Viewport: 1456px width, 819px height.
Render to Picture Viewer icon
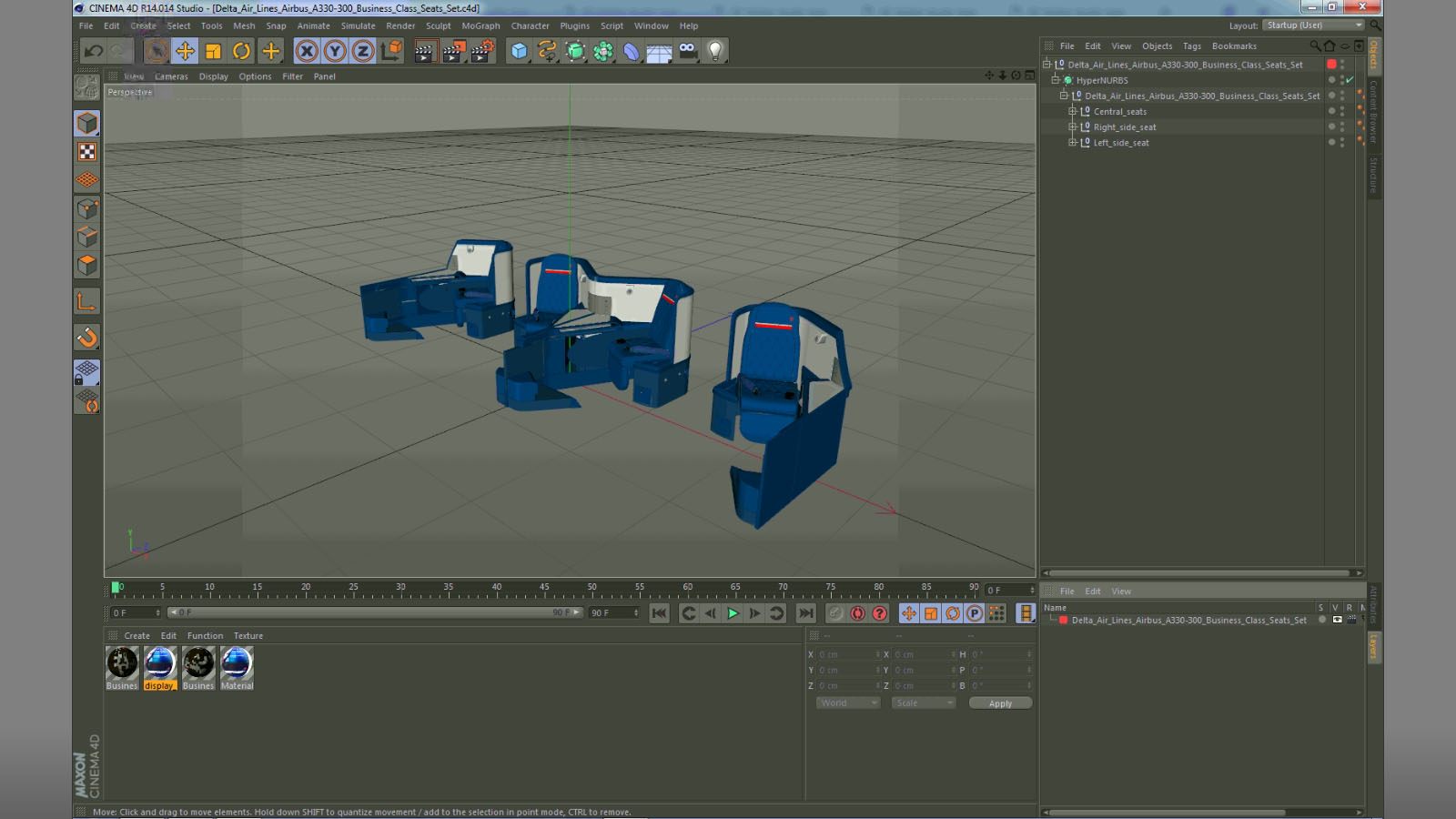[x=453, y=51]
